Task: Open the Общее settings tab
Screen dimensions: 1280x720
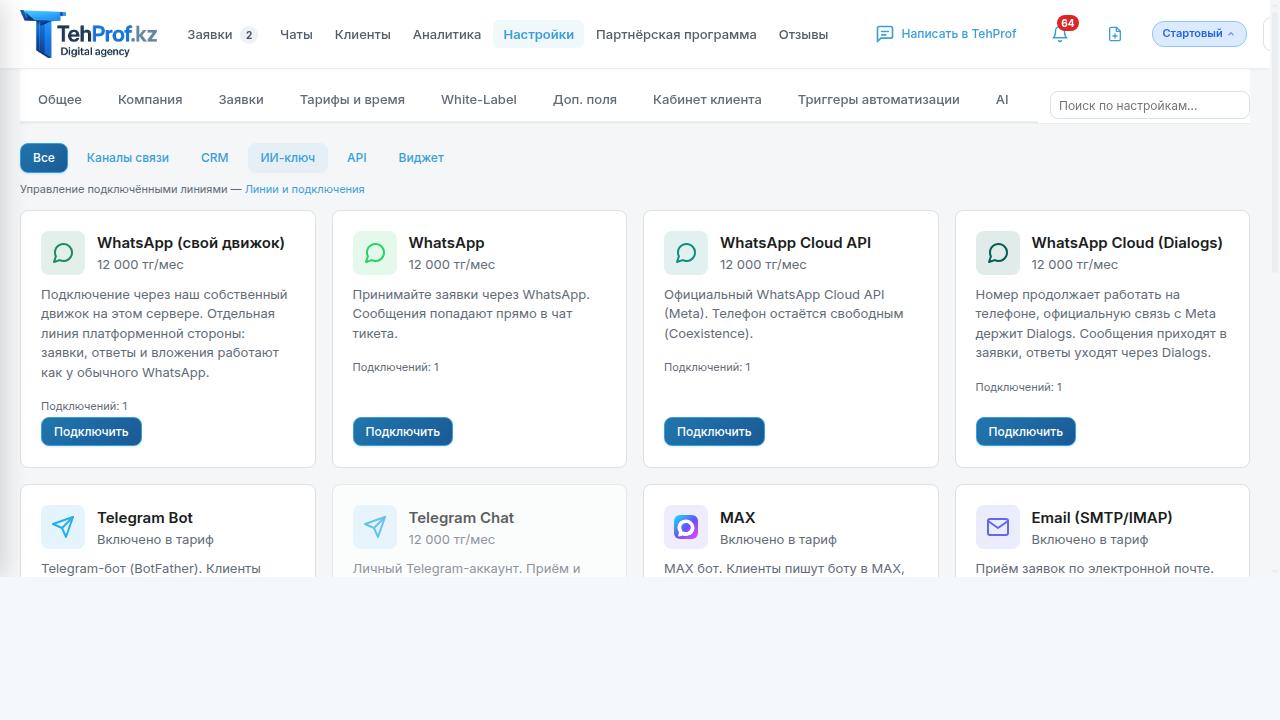Action: click(x=60, y=99)
